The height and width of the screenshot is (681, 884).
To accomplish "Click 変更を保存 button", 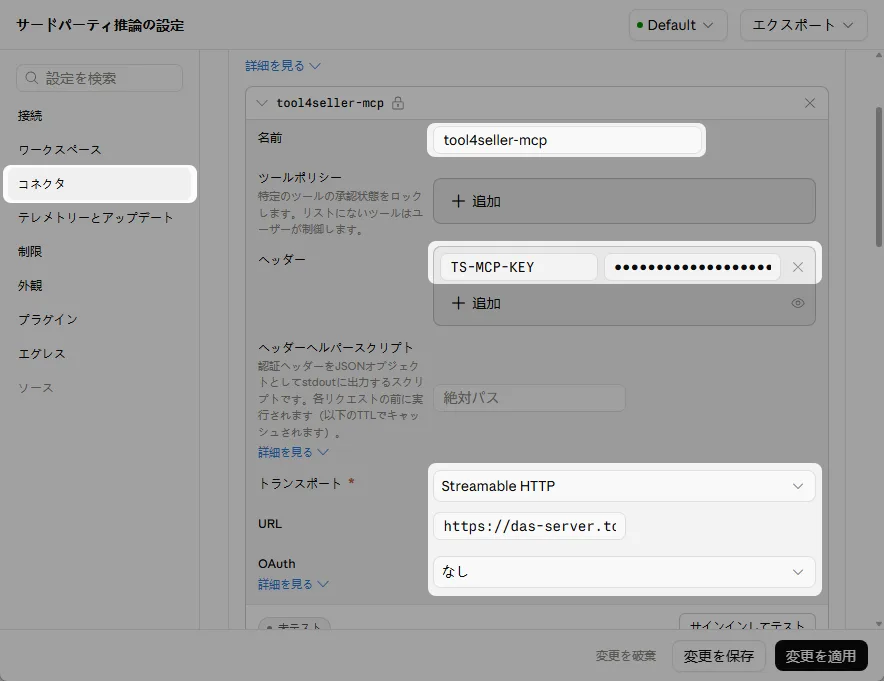I will point(718,656).
